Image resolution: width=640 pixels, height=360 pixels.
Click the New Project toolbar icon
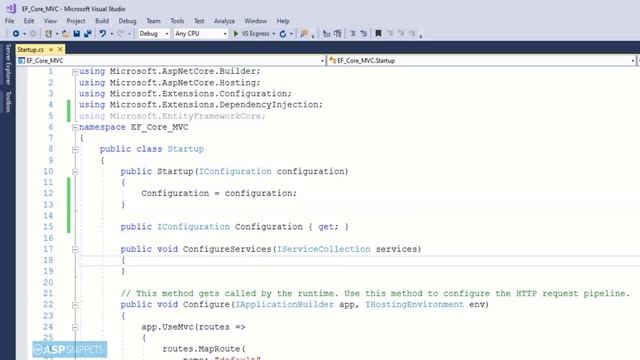(x=48, y=33)
